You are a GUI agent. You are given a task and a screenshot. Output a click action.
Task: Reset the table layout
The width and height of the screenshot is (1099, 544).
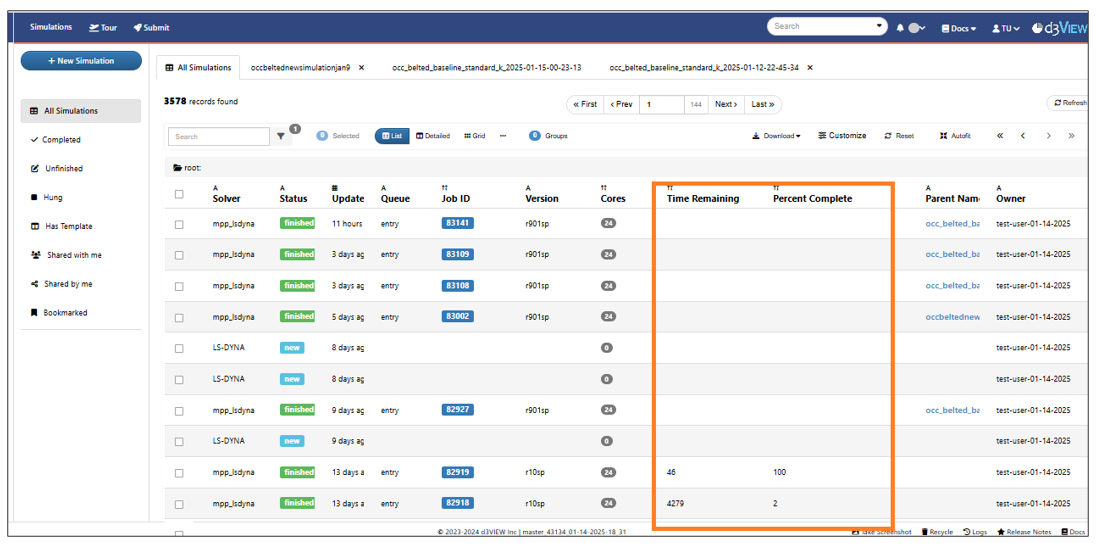pos(899,136)
